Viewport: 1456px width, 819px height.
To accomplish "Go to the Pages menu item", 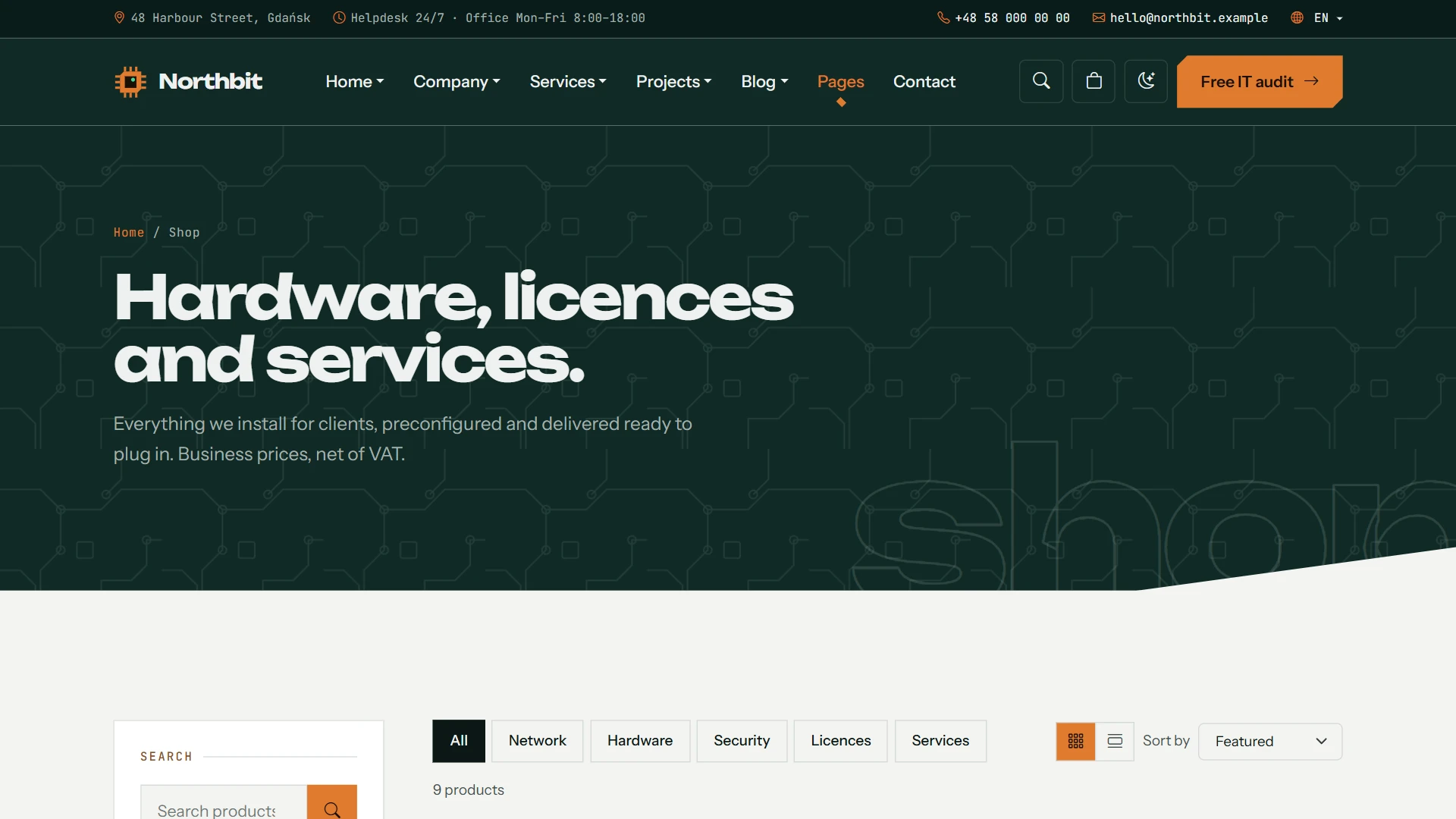I will click(840, 81).
